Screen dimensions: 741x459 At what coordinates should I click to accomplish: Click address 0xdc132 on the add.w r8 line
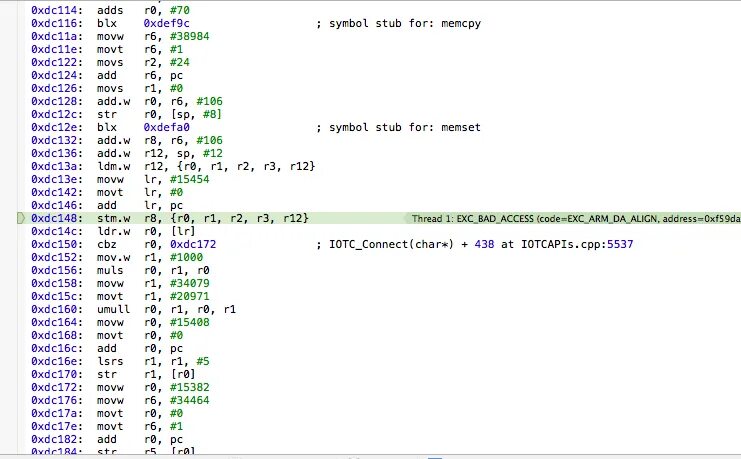(x=57, y=140)
